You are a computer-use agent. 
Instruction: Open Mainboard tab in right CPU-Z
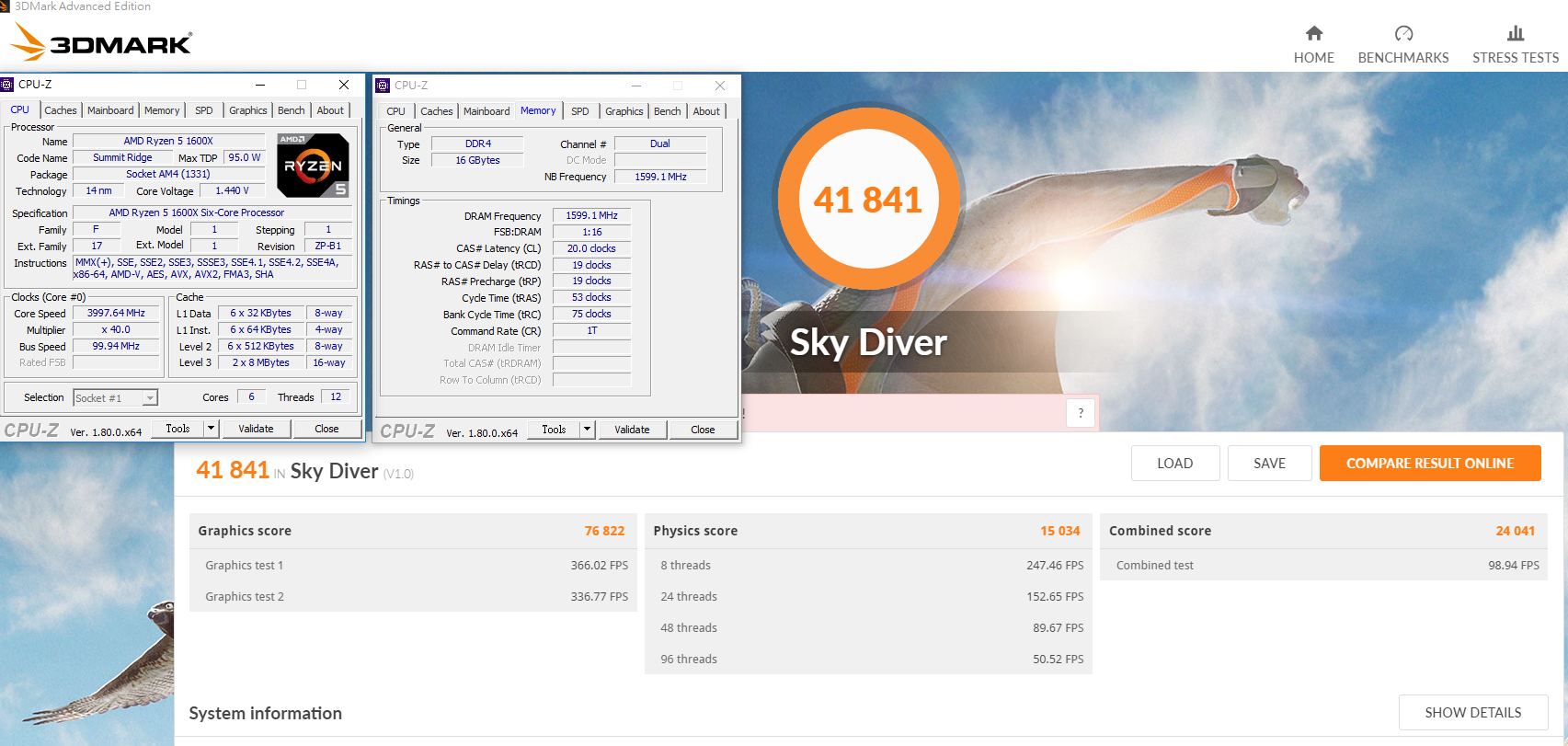(x=486, y=111)
